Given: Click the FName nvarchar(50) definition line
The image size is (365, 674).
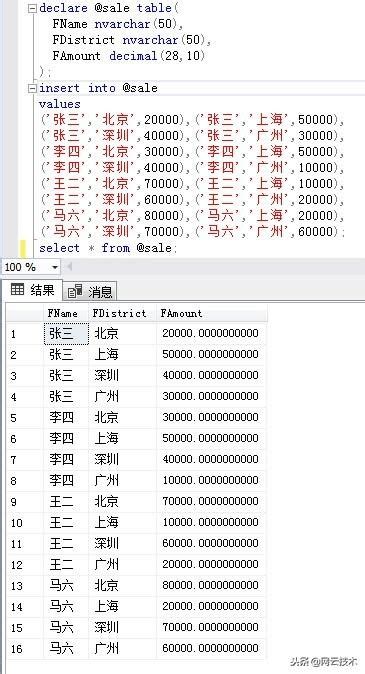Looking at the screenshot, I should pyautogui.click(x=118, y=24).
